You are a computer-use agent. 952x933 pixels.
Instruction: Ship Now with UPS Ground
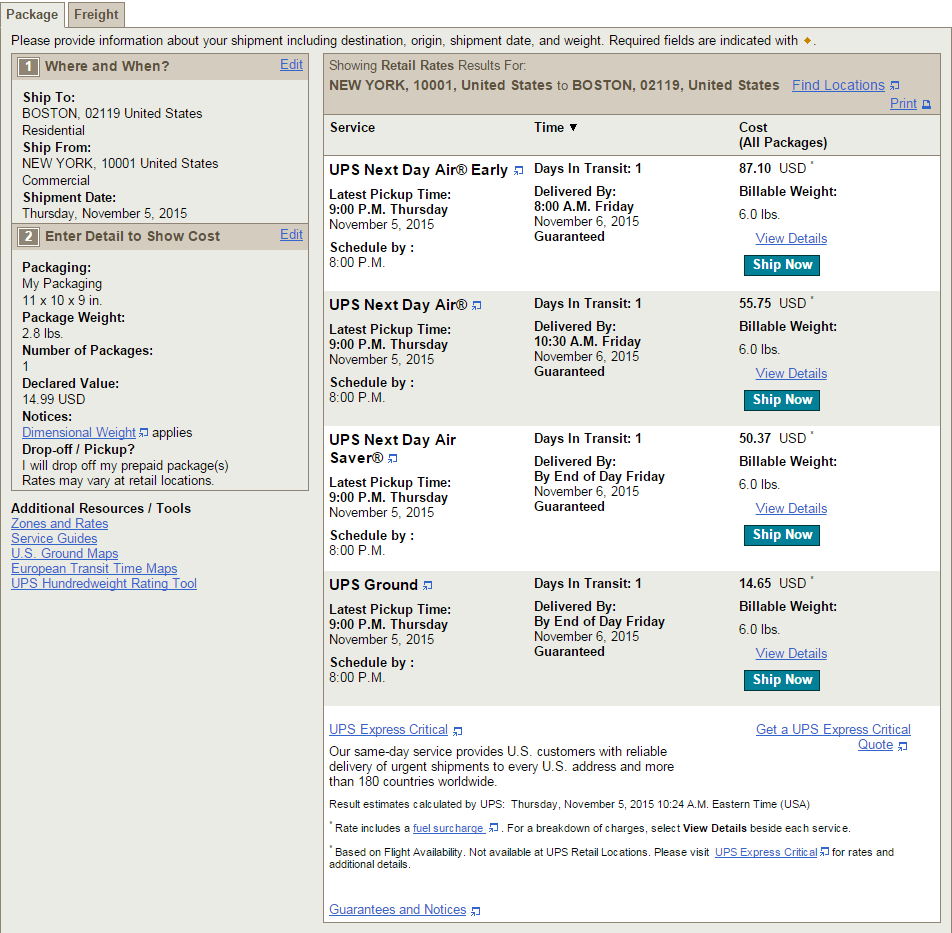point(782,680)
